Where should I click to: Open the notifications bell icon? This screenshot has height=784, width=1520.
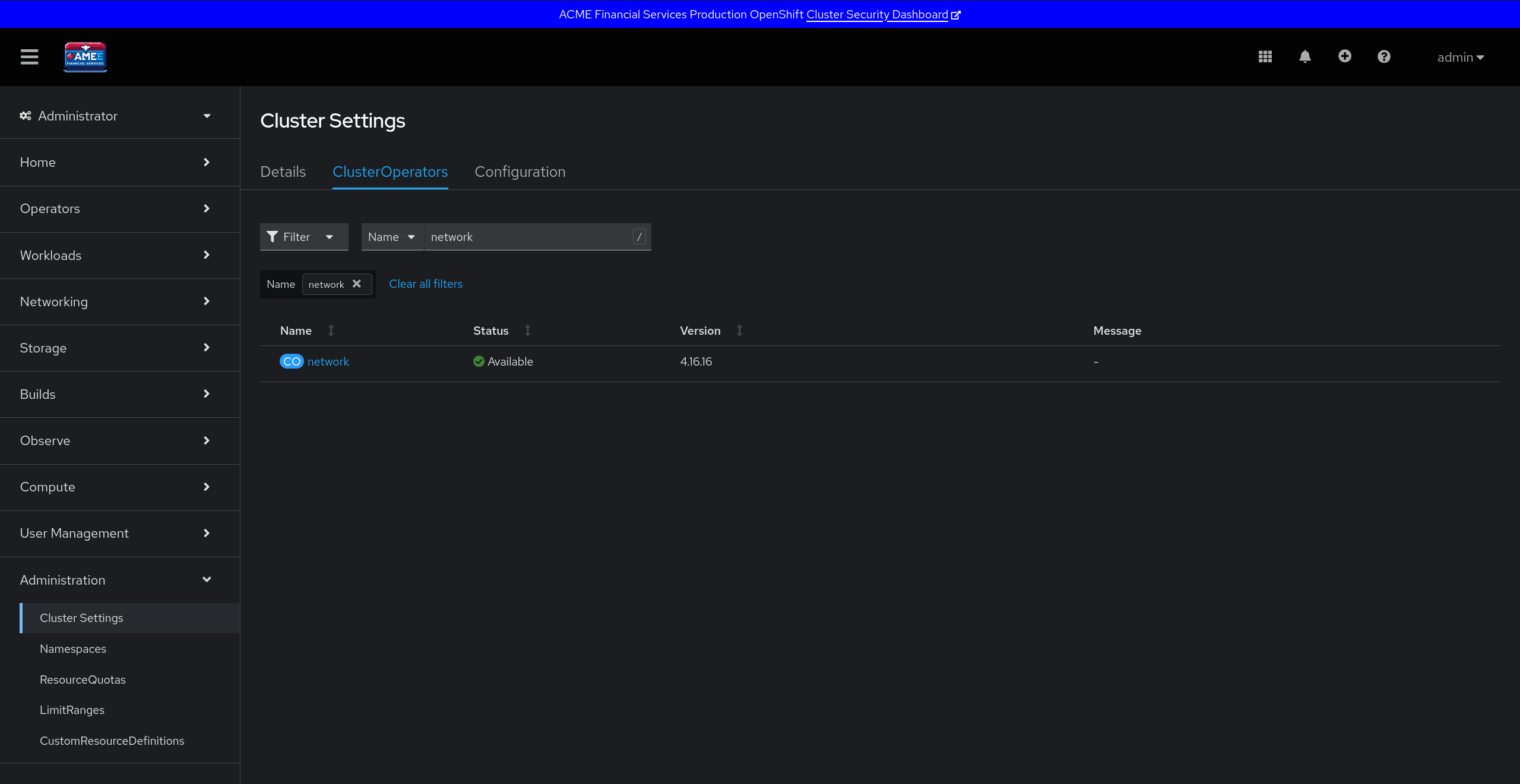click(x=1304, y=57)
